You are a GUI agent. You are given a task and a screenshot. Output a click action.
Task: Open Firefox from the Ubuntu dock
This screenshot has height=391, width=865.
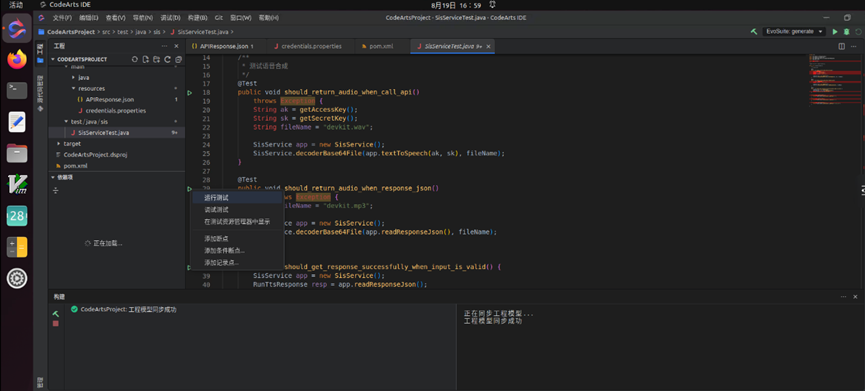tap(17, 59)
